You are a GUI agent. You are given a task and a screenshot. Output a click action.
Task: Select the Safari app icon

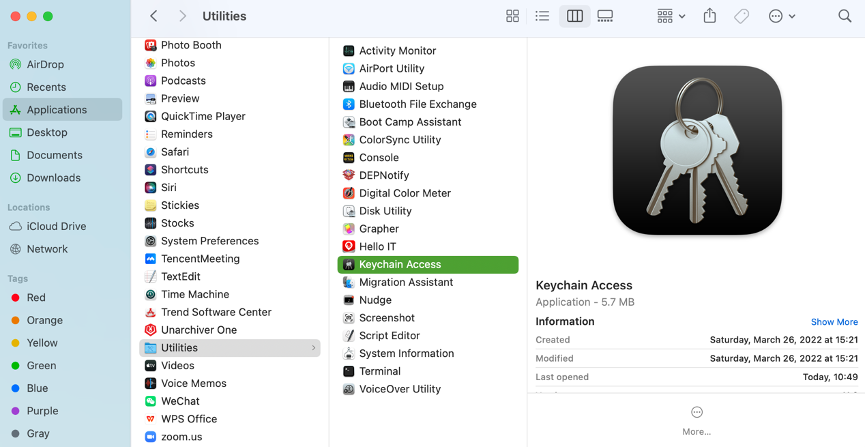151,152
